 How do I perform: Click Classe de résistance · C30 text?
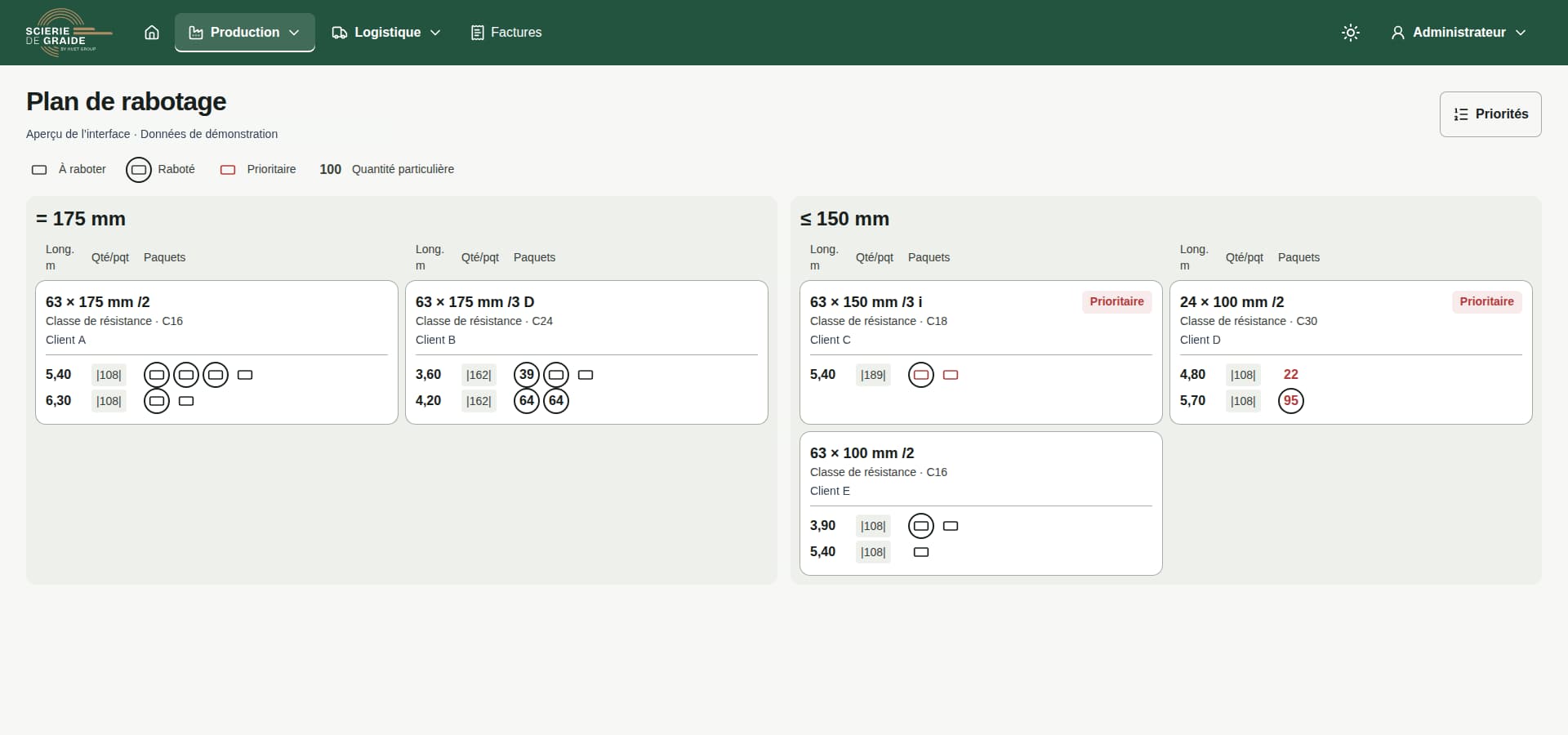(x=1249, y=321)
